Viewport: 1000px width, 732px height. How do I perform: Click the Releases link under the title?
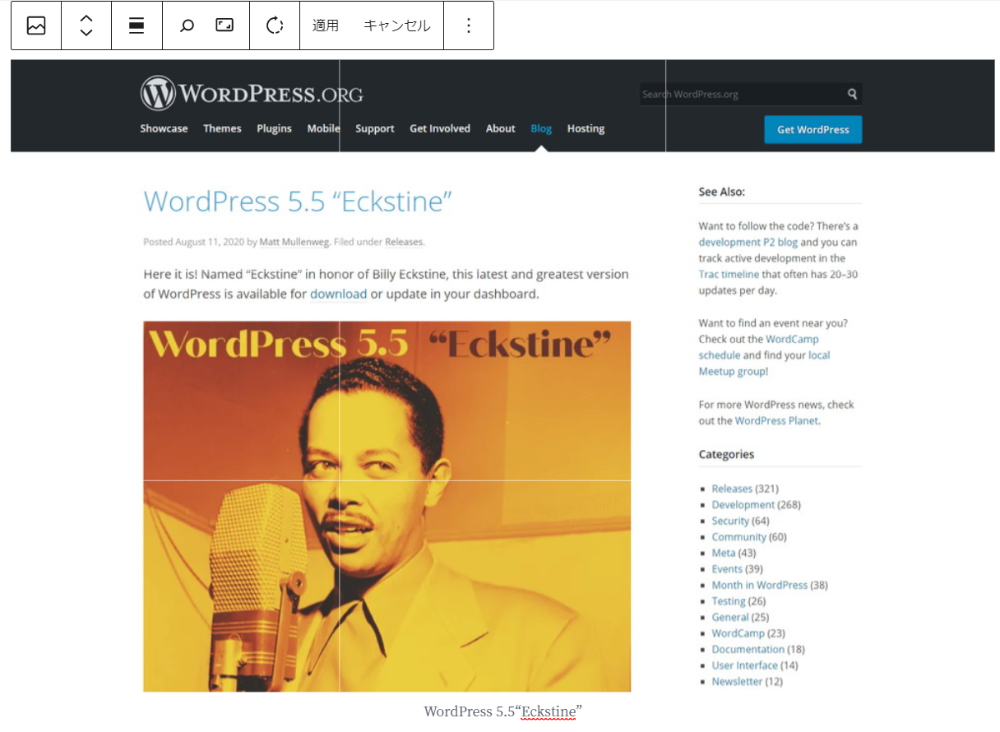coord(404,242)
